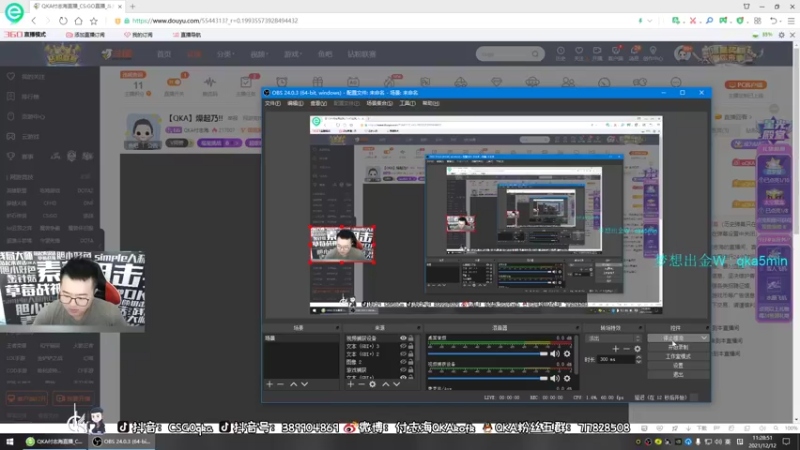This screenshot has height=450, width=800.
Task: Open the desktop audio gear settings
Action: pos(567,354)
